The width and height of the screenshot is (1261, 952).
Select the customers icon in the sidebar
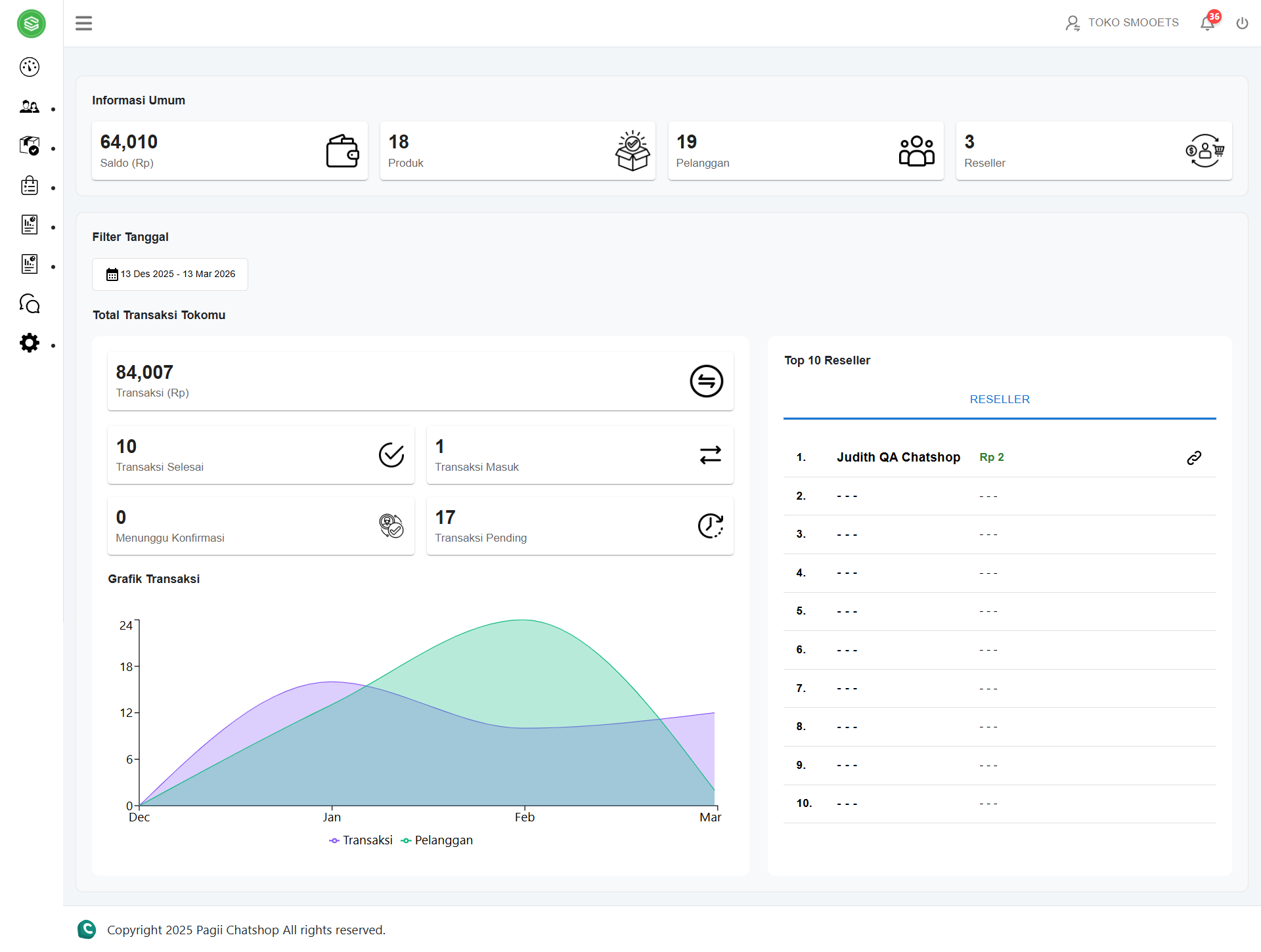pyautogui.click(x=30, y=106)
